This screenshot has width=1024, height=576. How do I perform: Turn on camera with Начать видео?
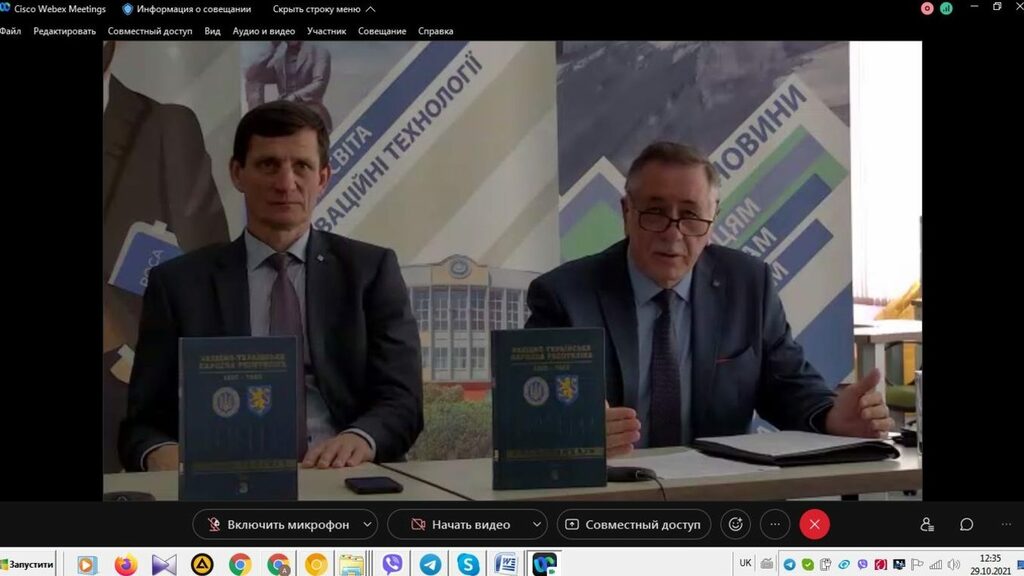click(458, 524)
